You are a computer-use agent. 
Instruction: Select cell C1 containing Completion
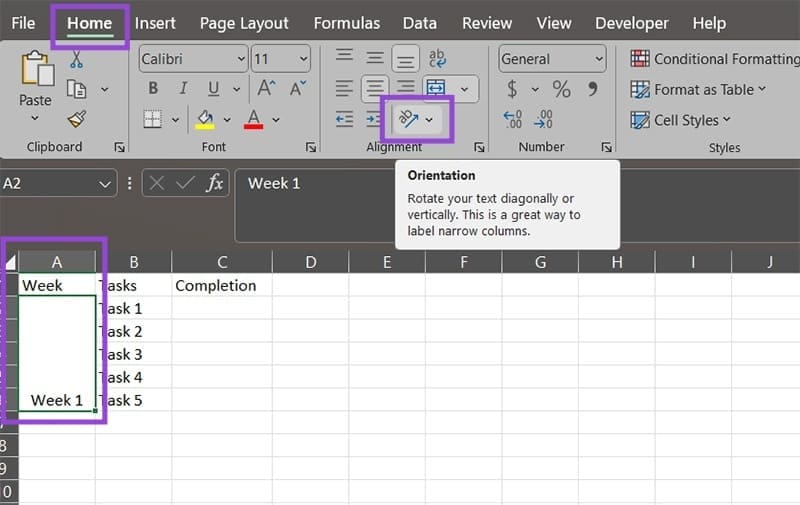point(221,285)
